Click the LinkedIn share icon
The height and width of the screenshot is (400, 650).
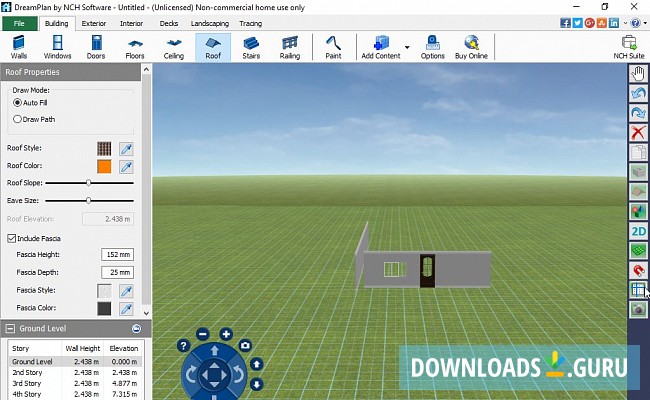(x=614, y=23)
